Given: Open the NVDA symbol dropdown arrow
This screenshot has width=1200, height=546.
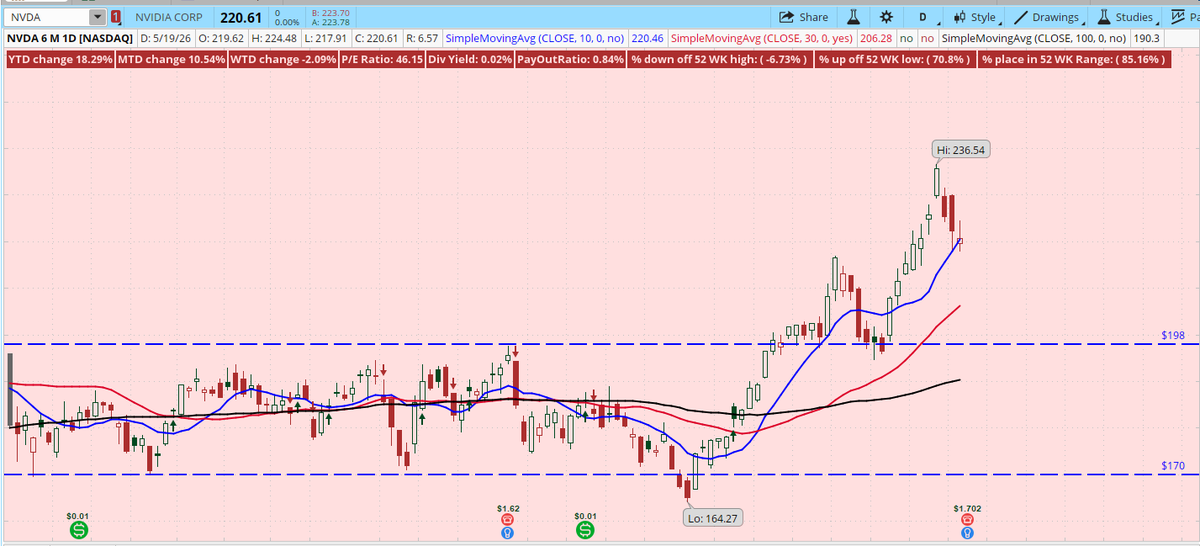Looking at the screenshot, I should [x=96, y=17].
